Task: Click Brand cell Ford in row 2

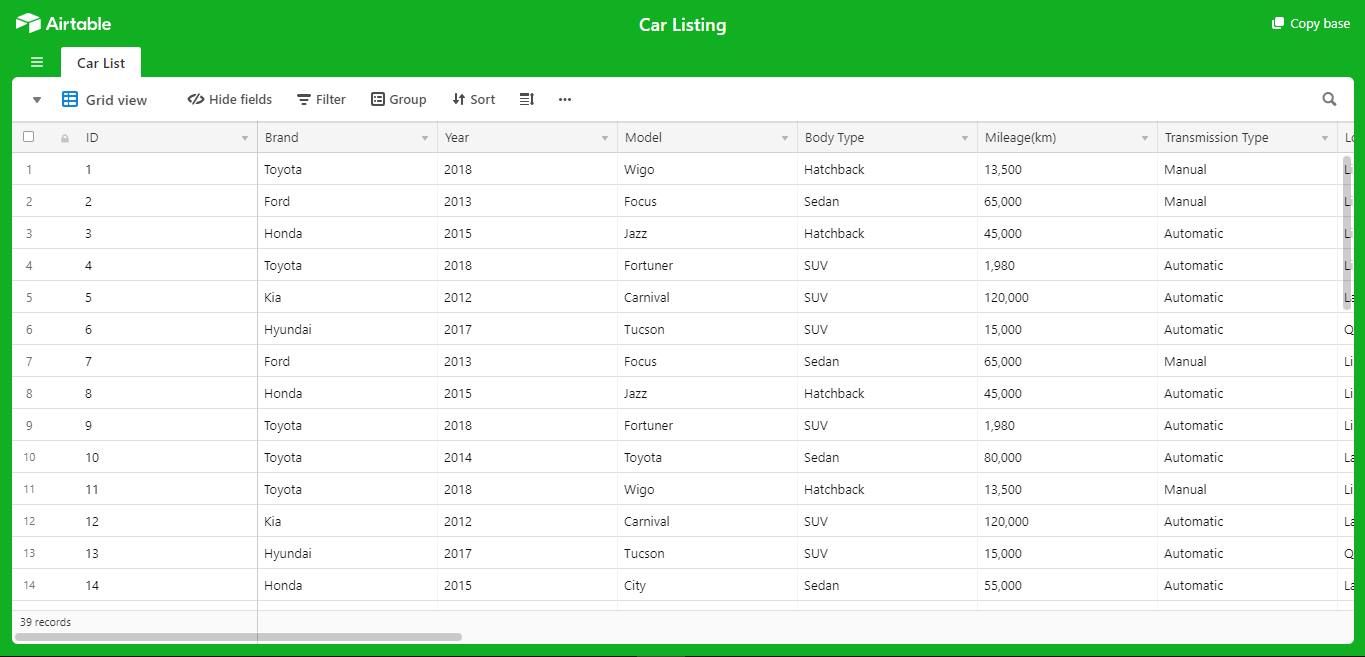Action: pos(348,201)
